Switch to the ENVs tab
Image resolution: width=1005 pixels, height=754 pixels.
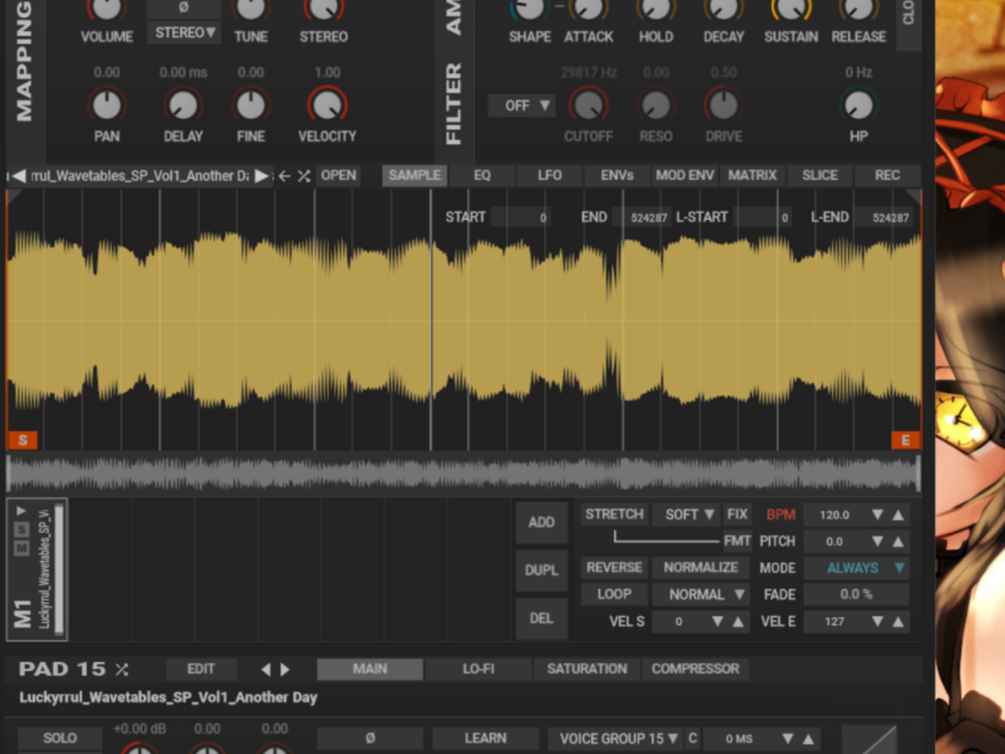point(617,176)
